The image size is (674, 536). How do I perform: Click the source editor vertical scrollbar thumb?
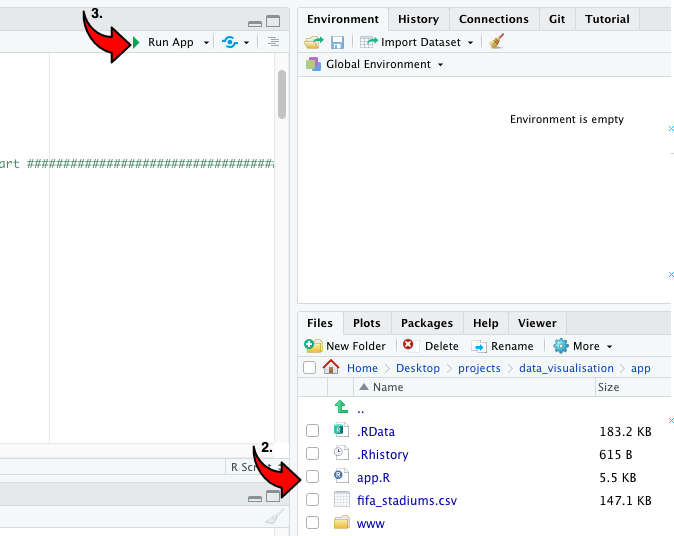[x=282, y=95]
